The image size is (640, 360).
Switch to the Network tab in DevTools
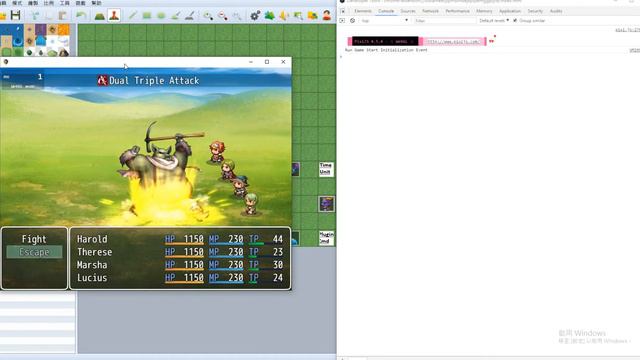click(430, 11)
